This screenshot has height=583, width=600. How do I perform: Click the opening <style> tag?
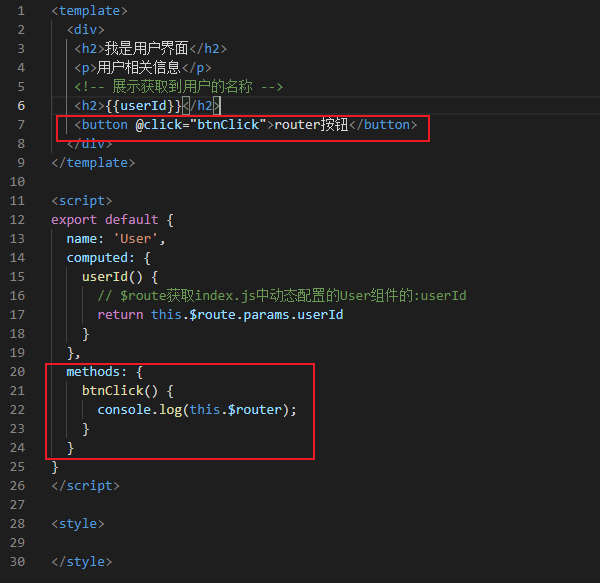(x=78, y=524)
